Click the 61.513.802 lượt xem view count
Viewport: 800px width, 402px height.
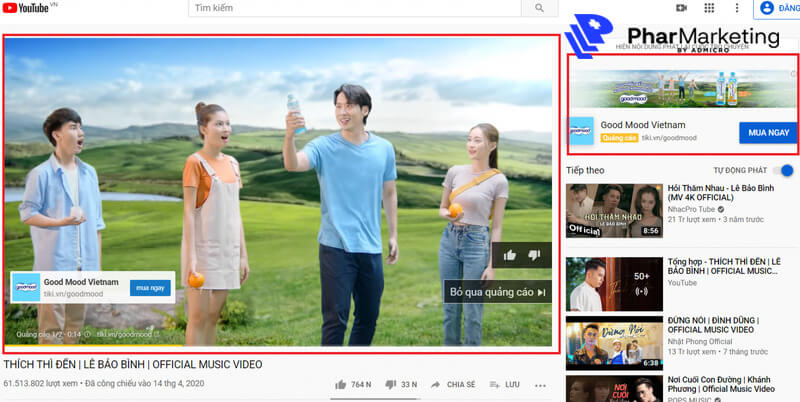tap(41, 383)
